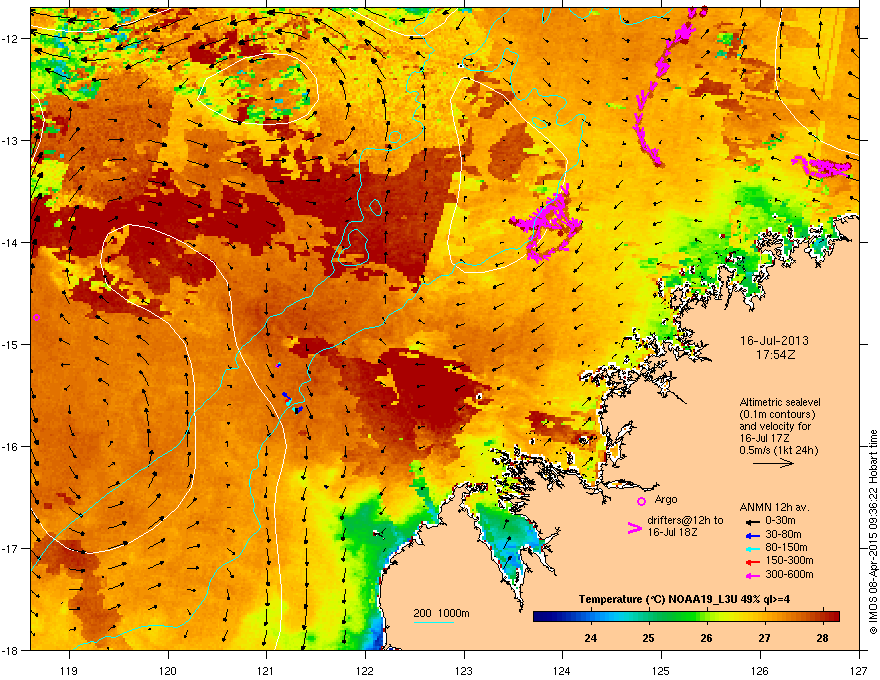Click longitude axis label "126"

pyautogui.click(x=760, y=671)
